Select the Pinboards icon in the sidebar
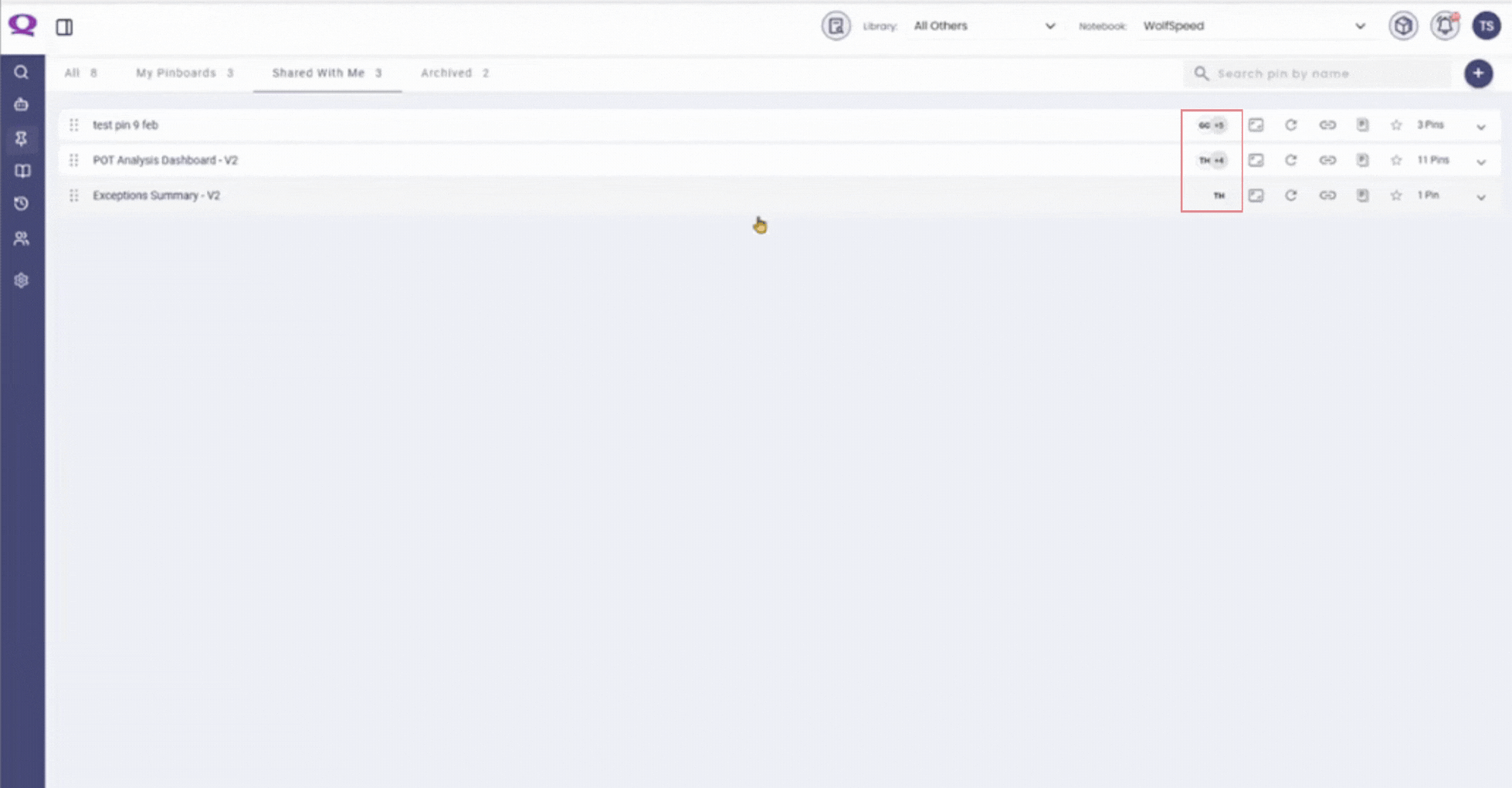The image size is (1512, 788). 22,139
